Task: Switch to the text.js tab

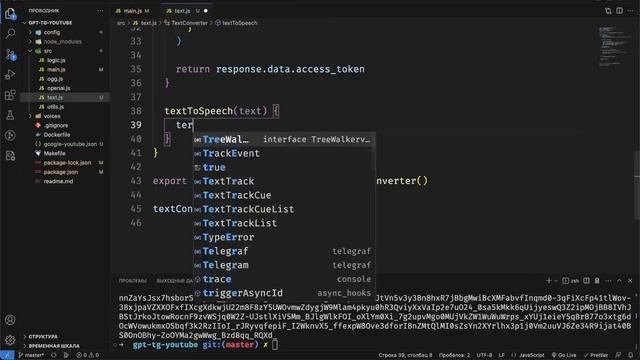Action: click(182, 11)
